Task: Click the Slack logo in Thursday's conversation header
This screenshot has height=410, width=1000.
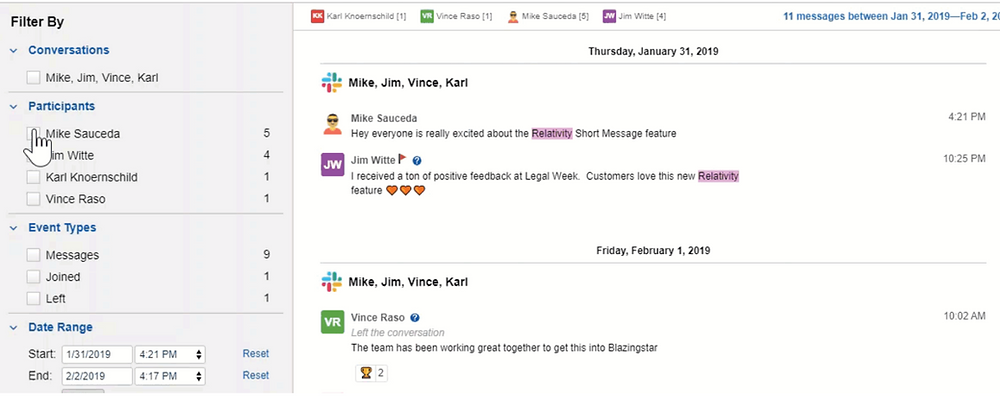Action: [331, 82]
